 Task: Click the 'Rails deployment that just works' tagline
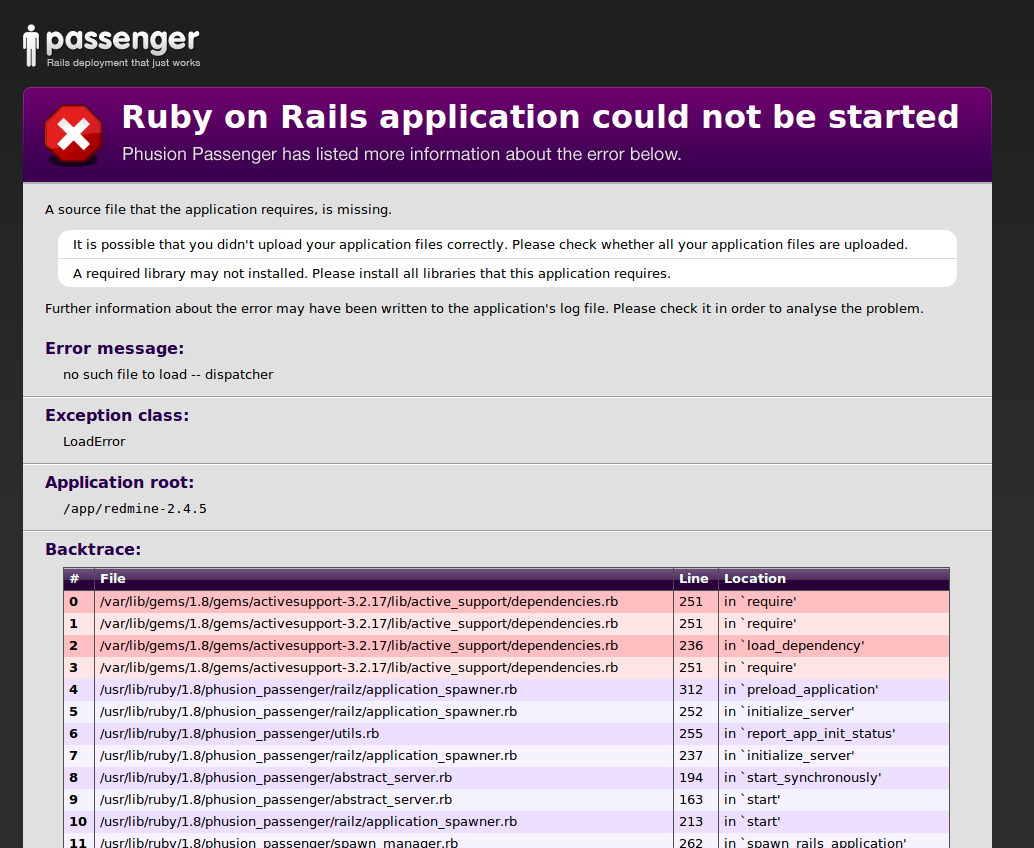coord(123,63)
